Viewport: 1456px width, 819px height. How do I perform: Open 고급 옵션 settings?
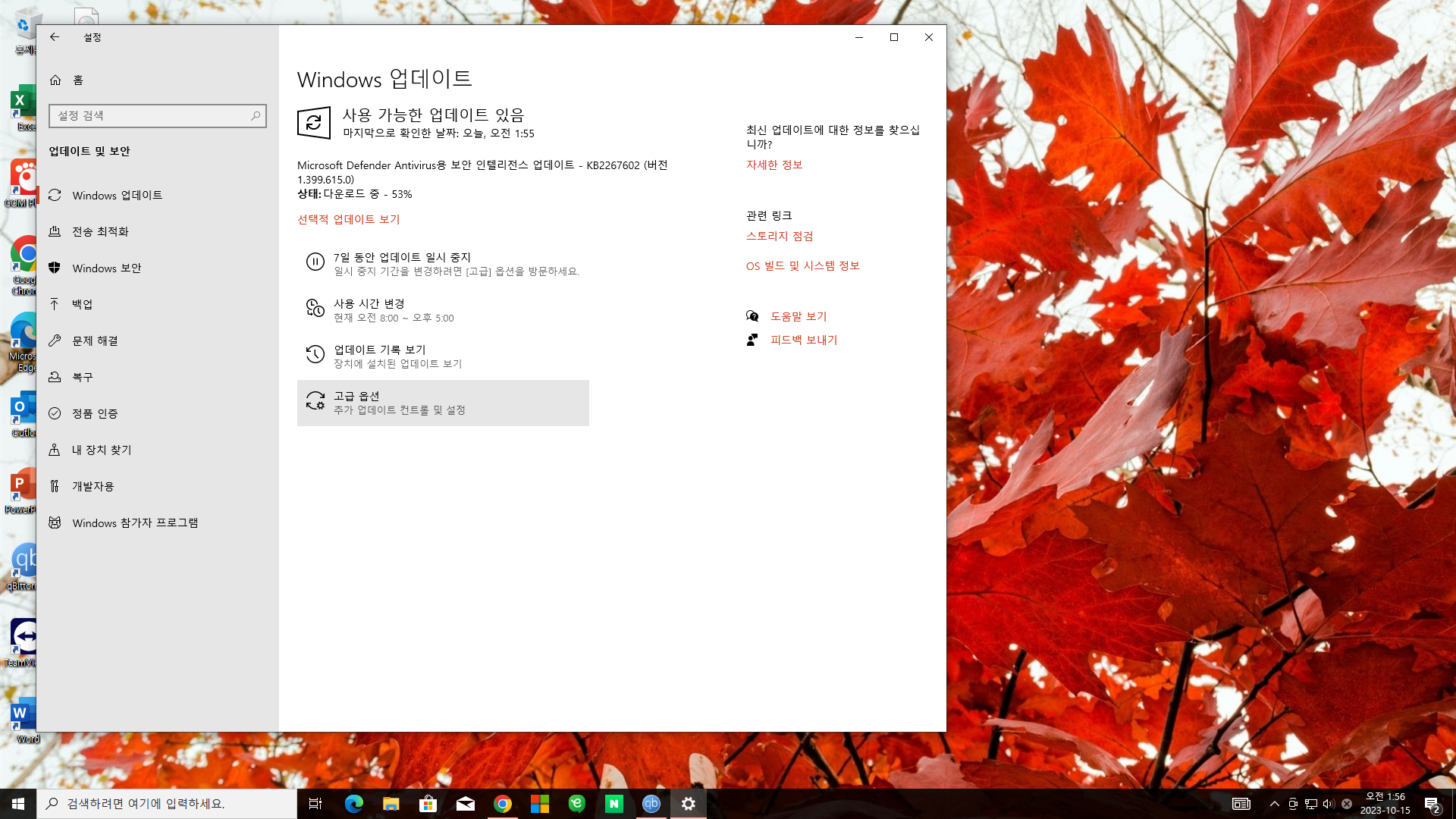coord(443,403)
